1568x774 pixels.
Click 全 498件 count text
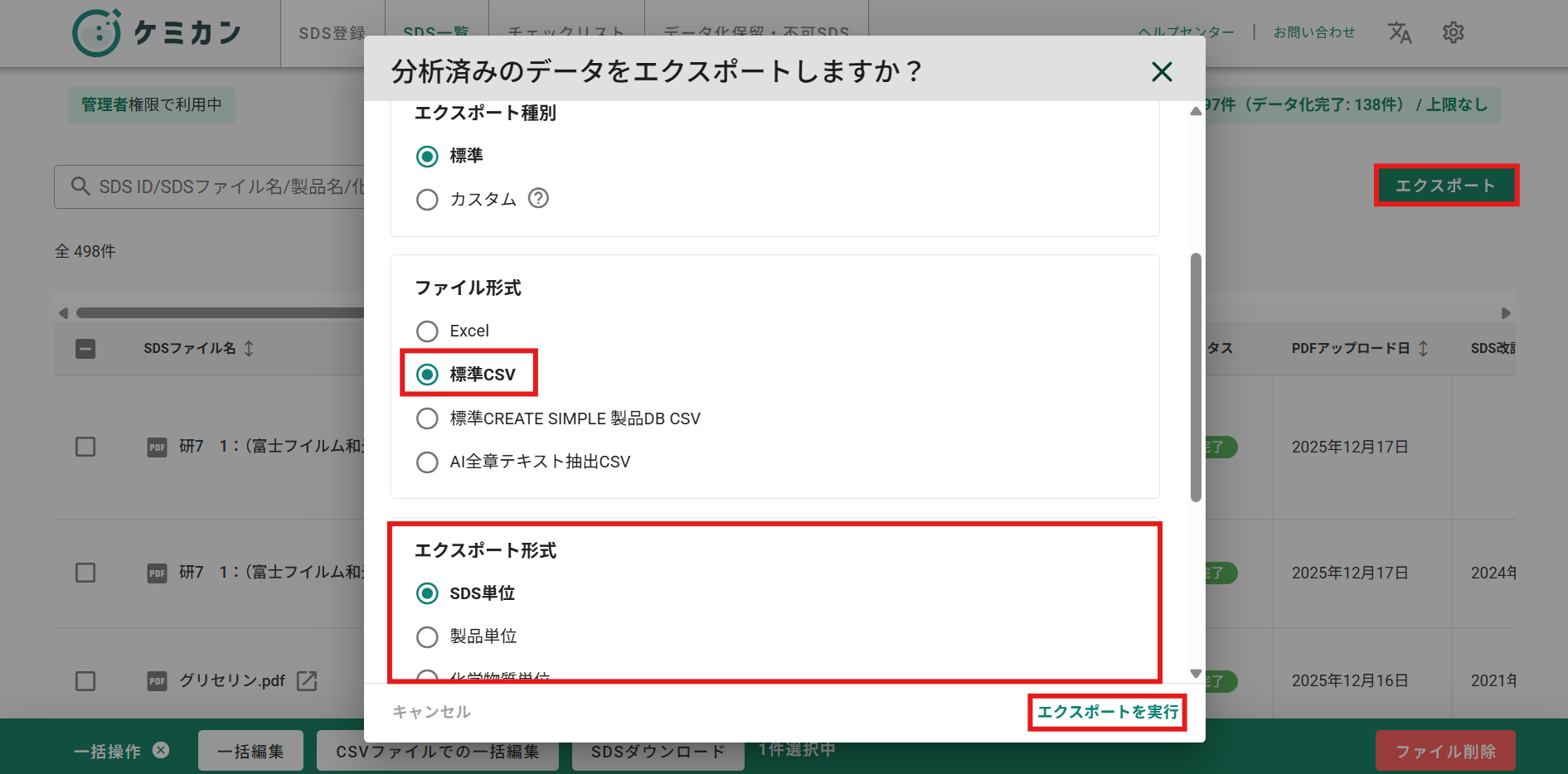click(85, 251)
